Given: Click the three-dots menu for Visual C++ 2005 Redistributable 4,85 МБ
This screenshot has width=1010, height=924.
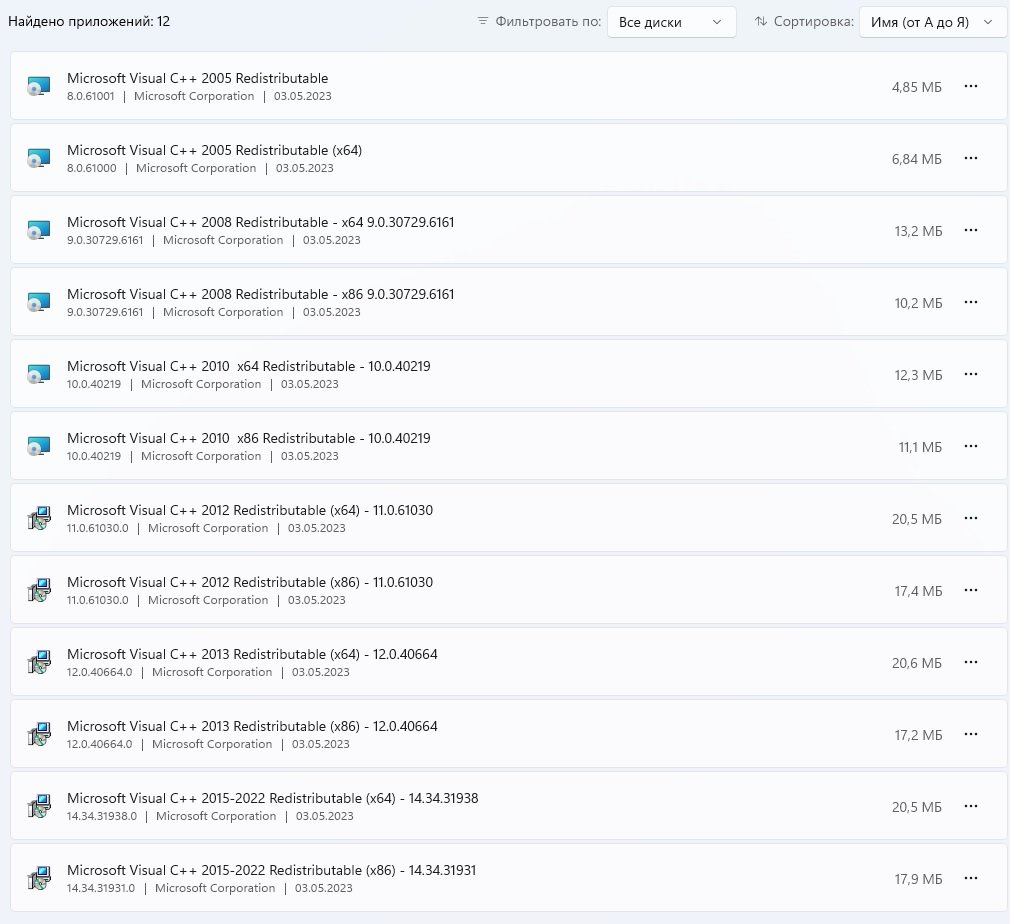Looking at the screenshot, I should tap(970, 86).
